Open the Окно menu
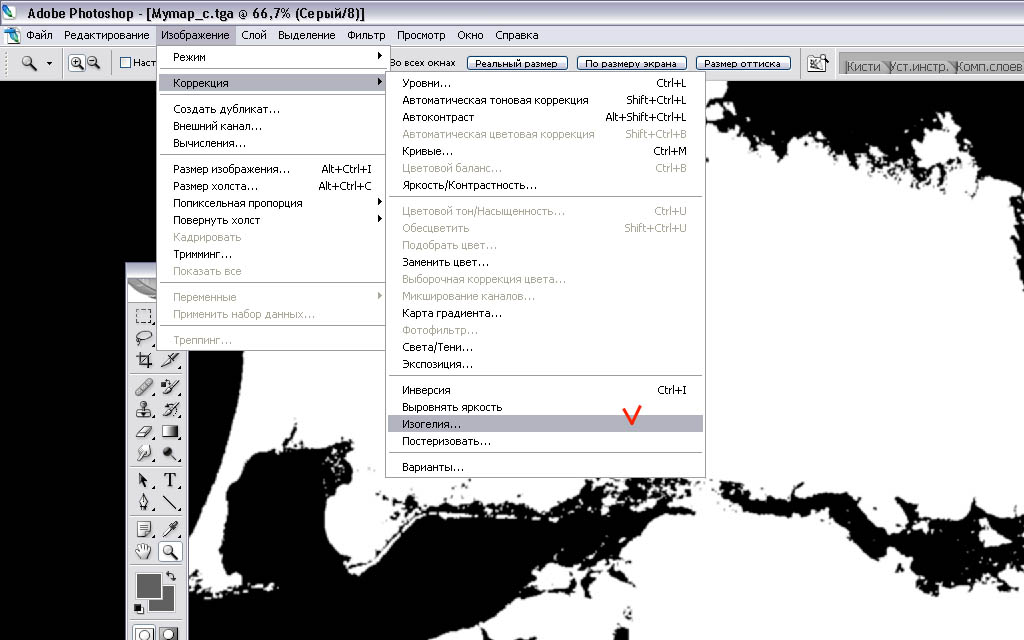This screenshot has height=640, width=1024. point(470,35)
